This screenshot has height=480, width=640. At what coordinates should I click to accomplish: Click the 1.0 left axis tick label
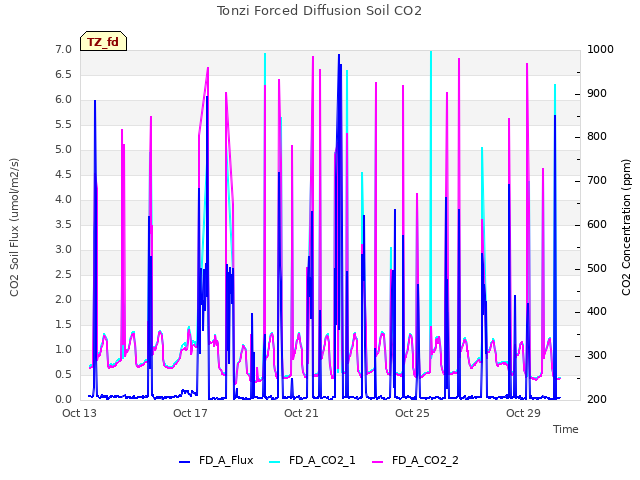pos(64,350)
